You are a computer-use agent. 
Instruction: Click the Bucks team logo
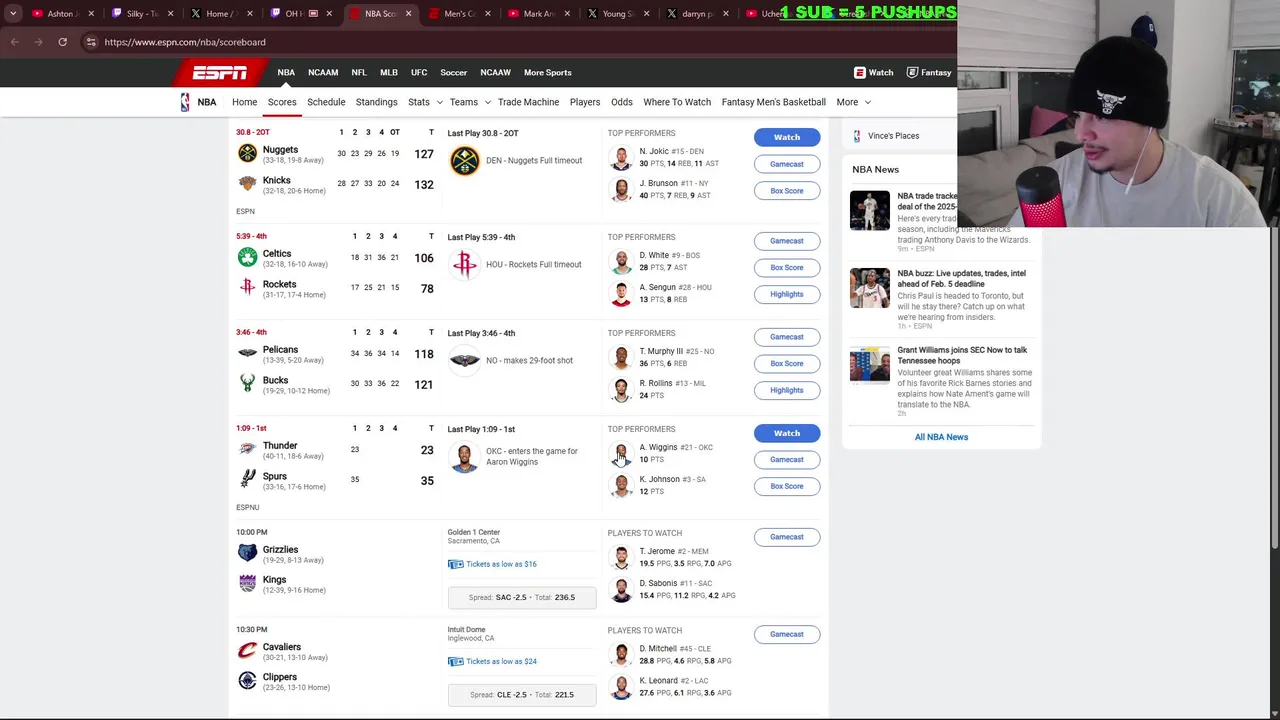pyautogui.click(x=247, y=383)
